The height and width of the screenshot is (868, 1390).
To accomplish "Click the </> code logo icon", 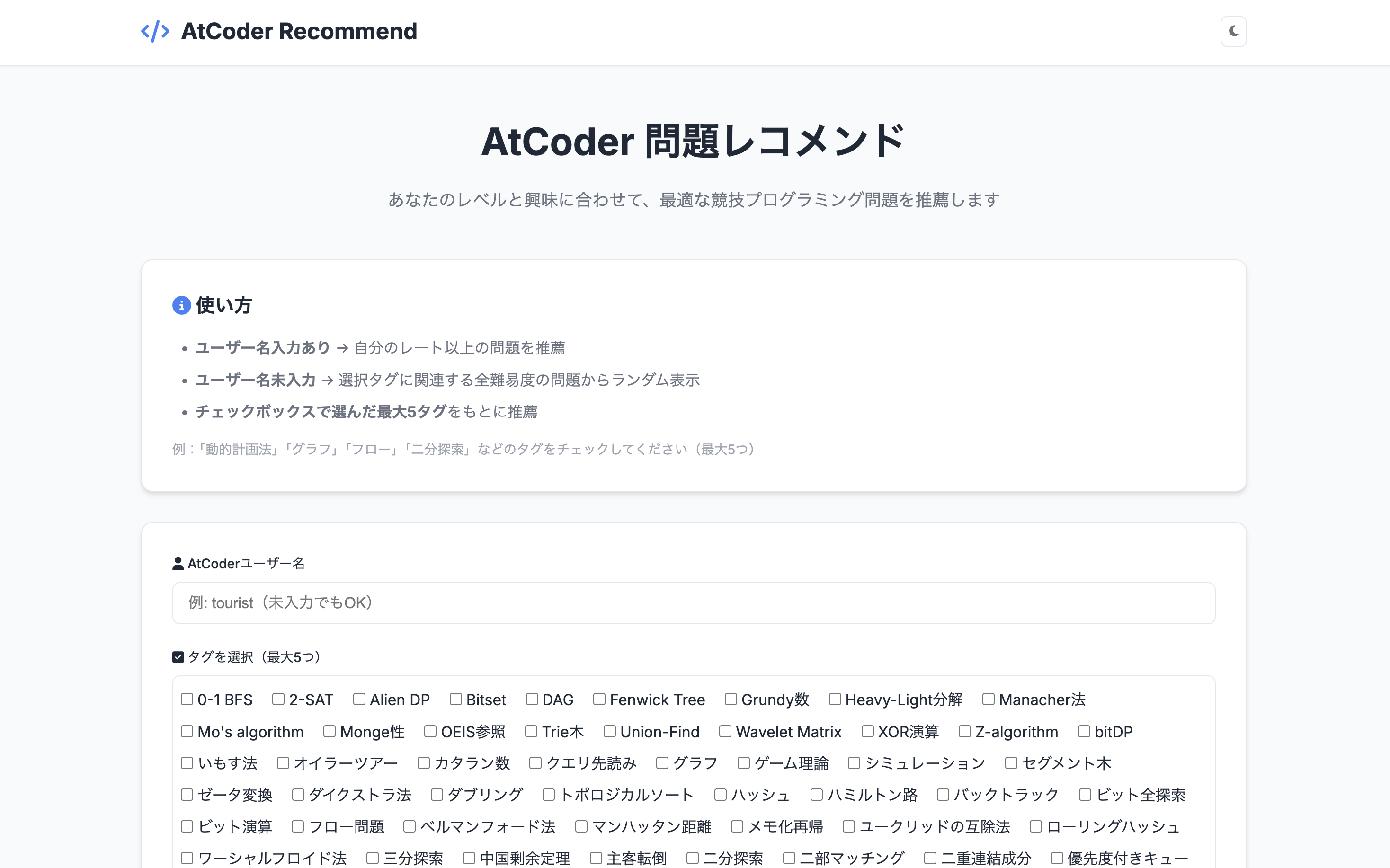I will [155, 31].
